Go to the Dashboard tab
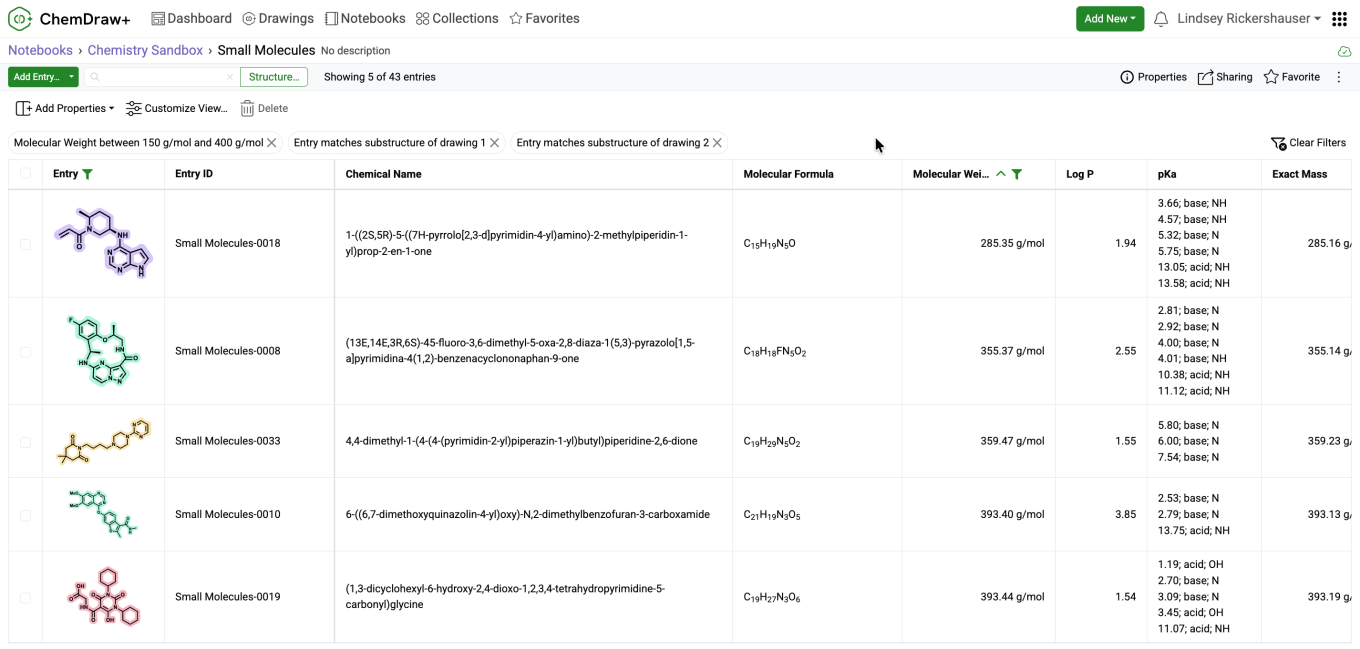Screen dimensions: 1360x649 (191, 19)
